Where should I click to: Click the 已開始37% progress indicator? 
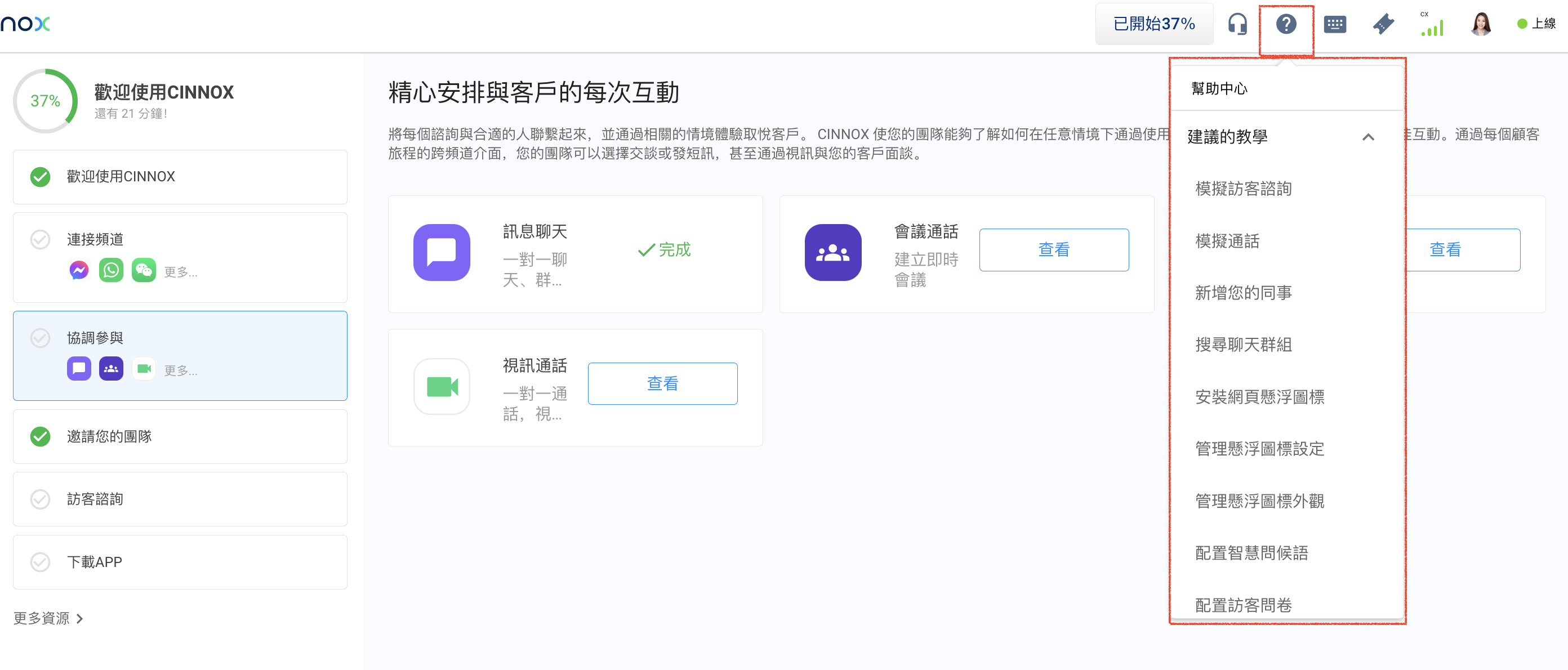point(1153,24)
